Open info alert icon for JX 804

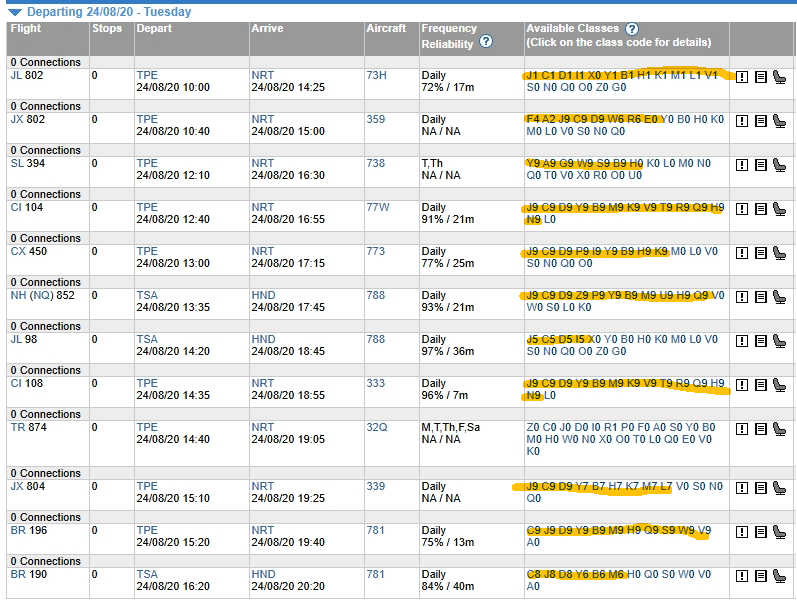point(742,488)
